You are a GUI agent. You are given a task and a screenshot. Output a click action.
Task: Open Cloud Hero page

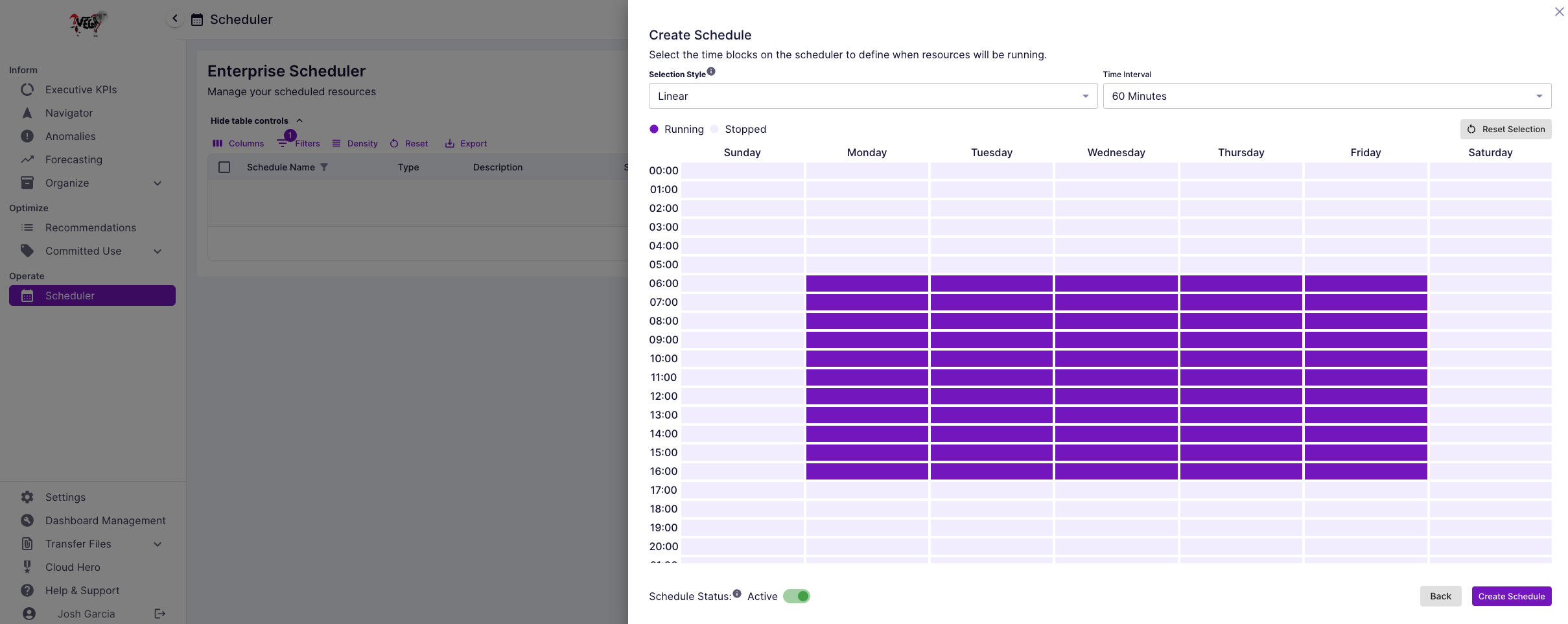[x=73, y=567]
